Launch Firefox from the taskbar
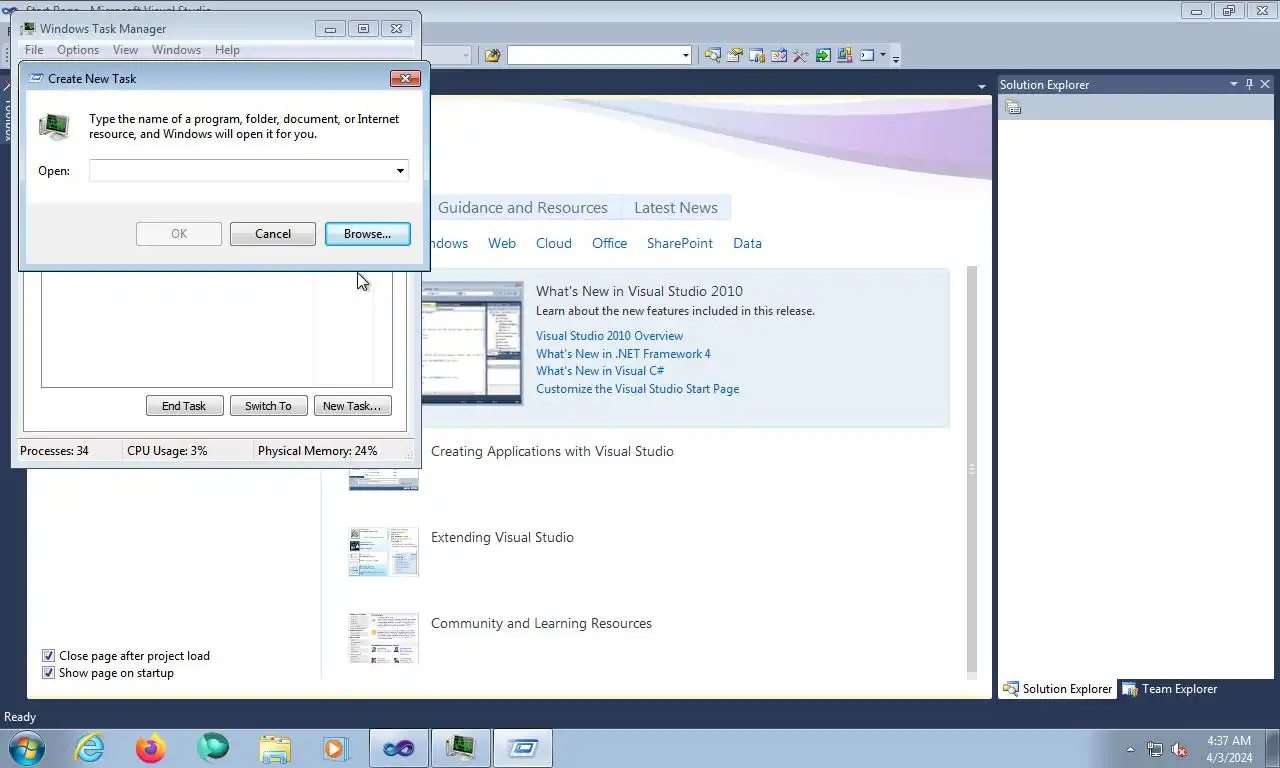The width and height of the screenshot is (1280, 768). tap(151, 748)
